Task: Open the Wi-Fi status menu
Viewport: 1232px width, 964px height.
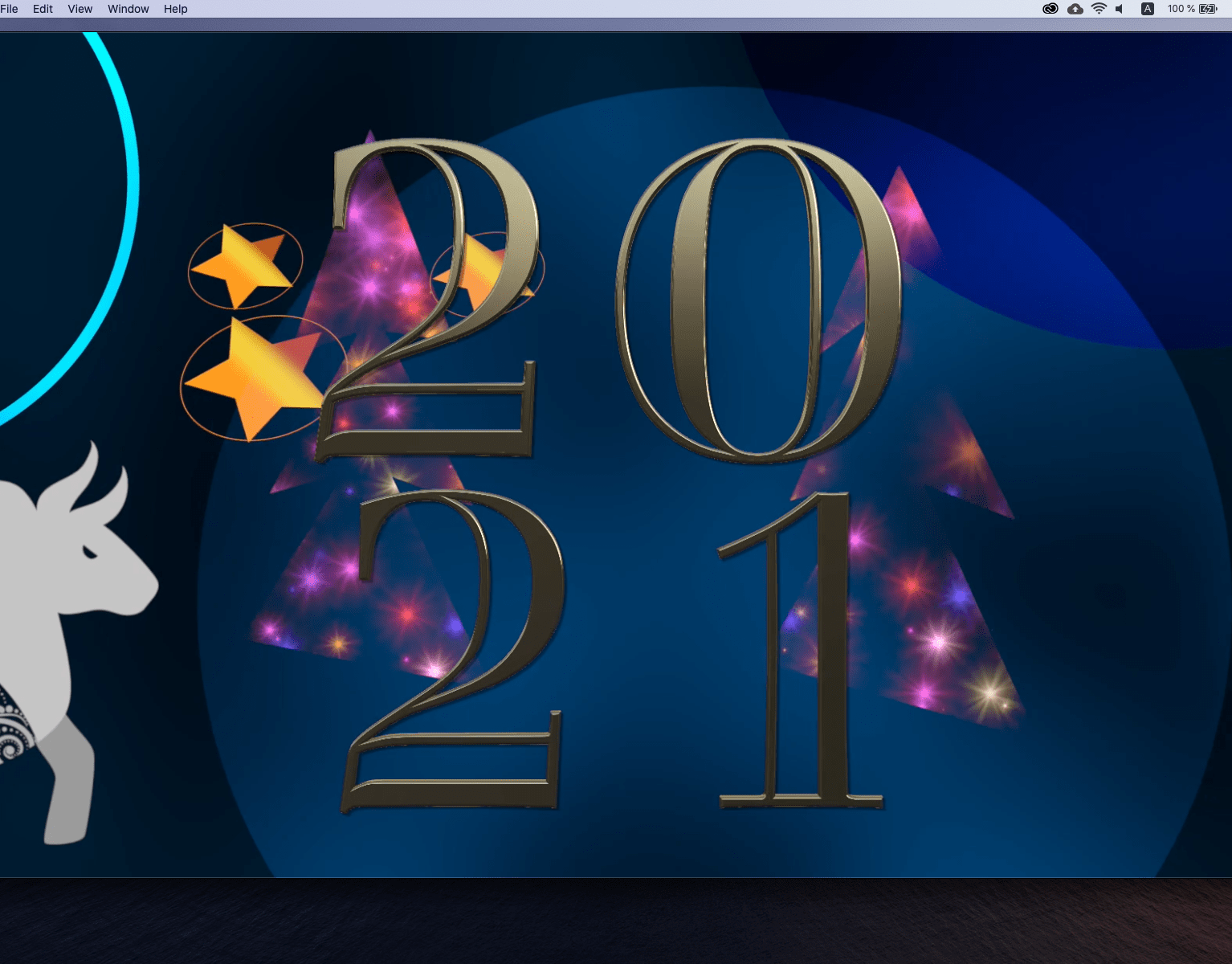Action: (1099, 9)
